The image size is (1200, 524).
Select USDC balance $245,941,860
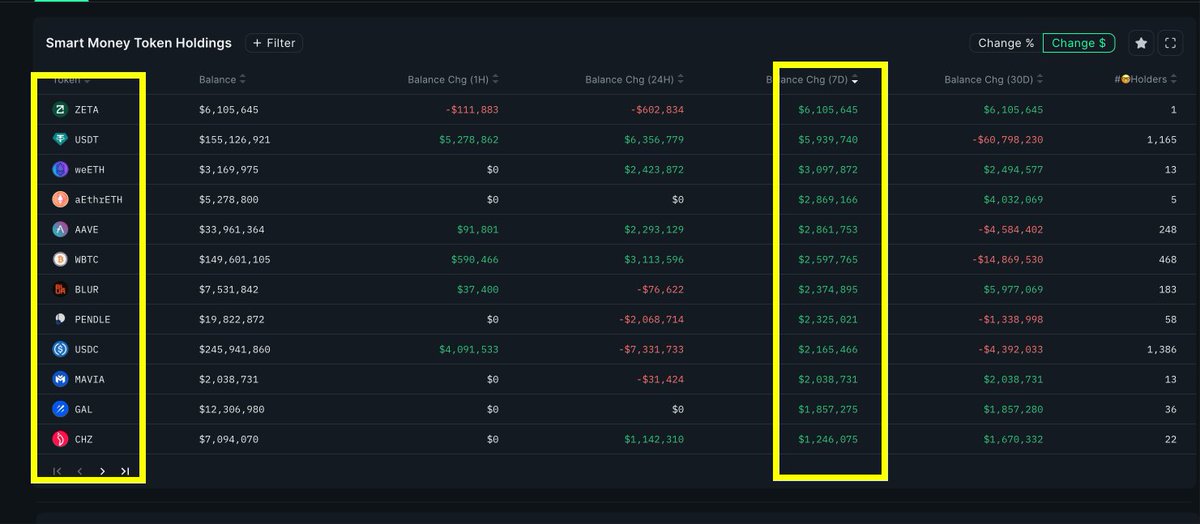click(235, 350)
